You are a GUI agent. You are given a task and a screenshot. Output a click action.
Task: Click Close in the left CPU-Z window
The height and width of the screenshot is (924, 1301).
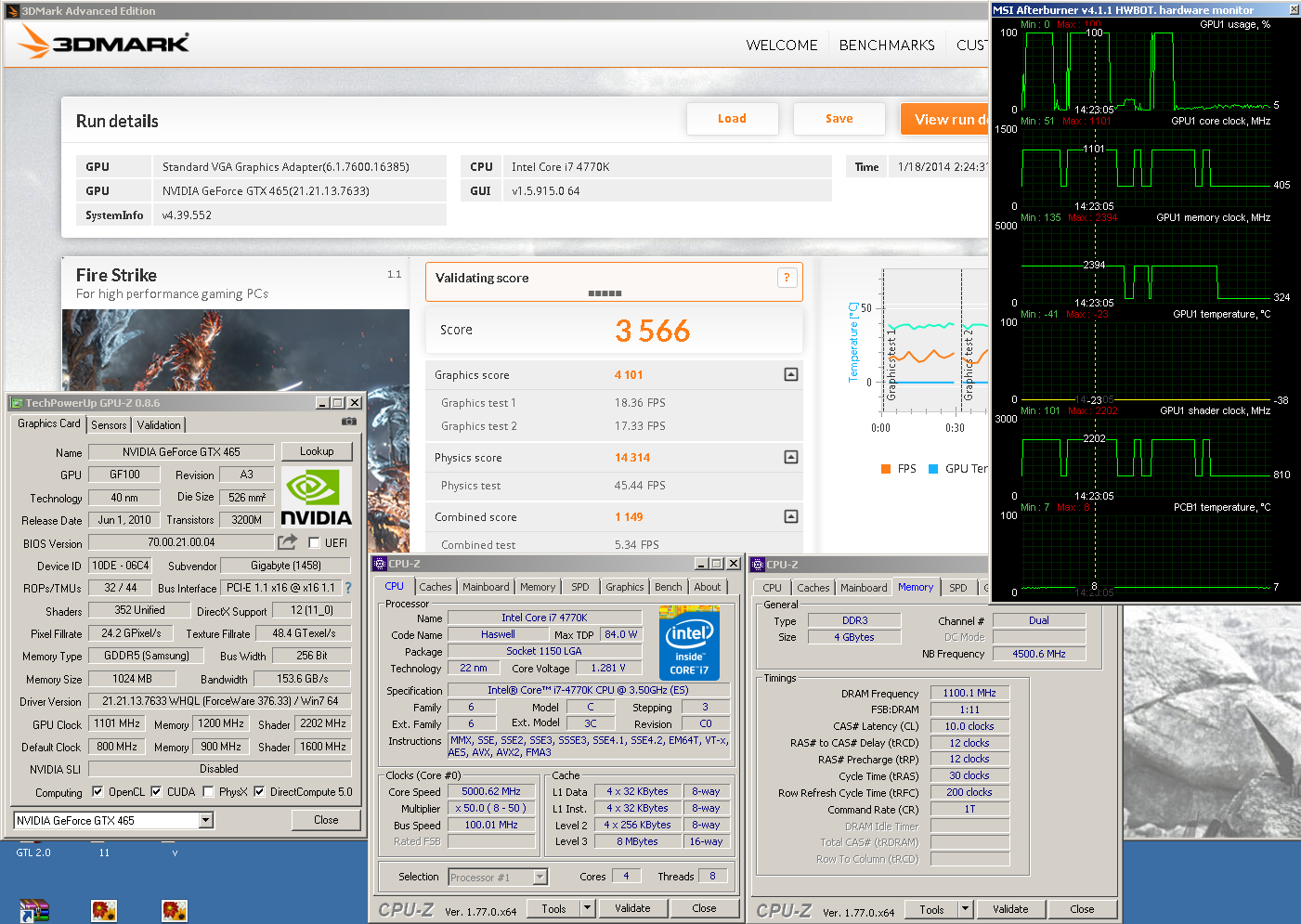point(704,908)
